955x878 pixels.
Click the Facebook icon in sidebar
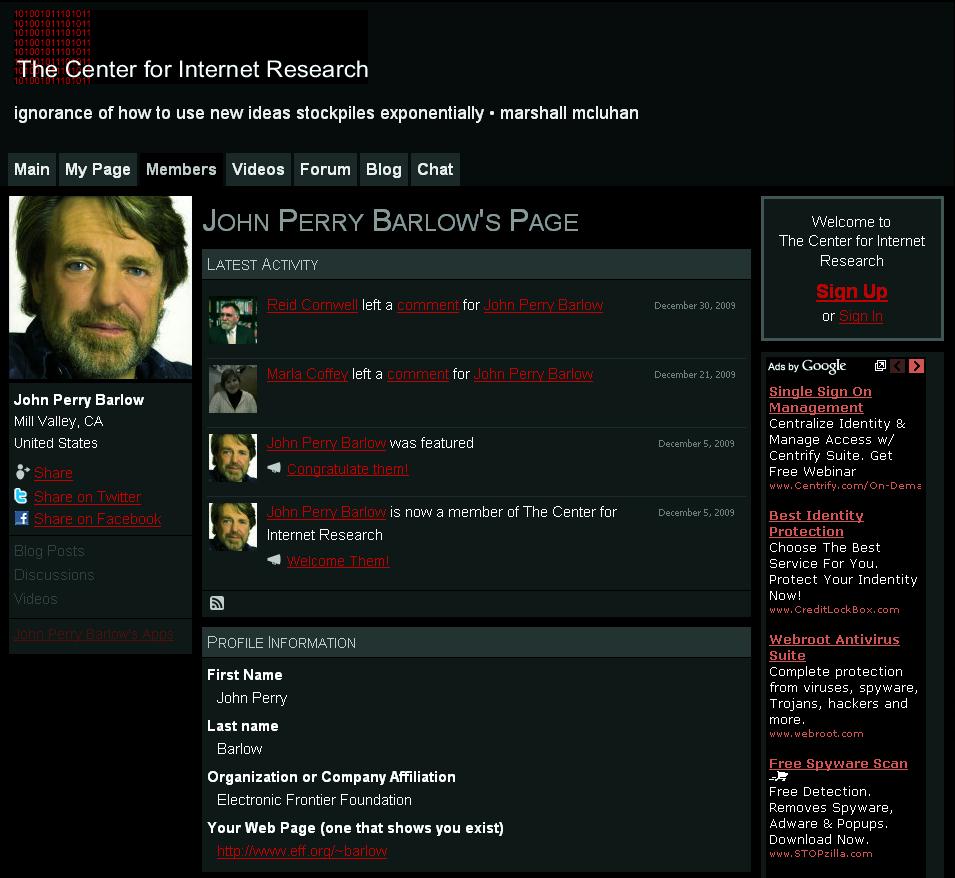pos(21,518)
